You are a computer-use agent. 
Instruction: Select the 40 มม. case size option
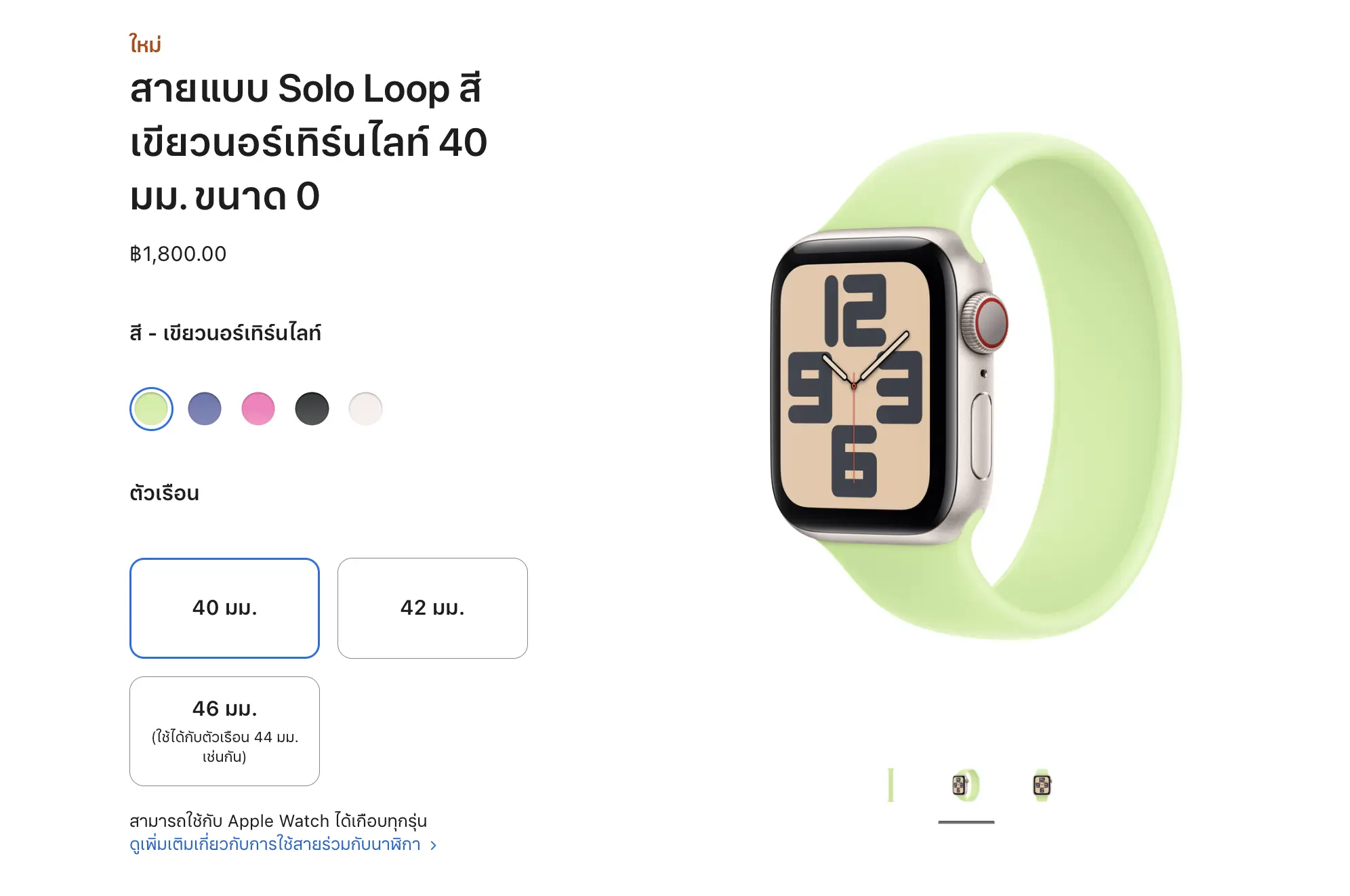[x=224, y=608]
